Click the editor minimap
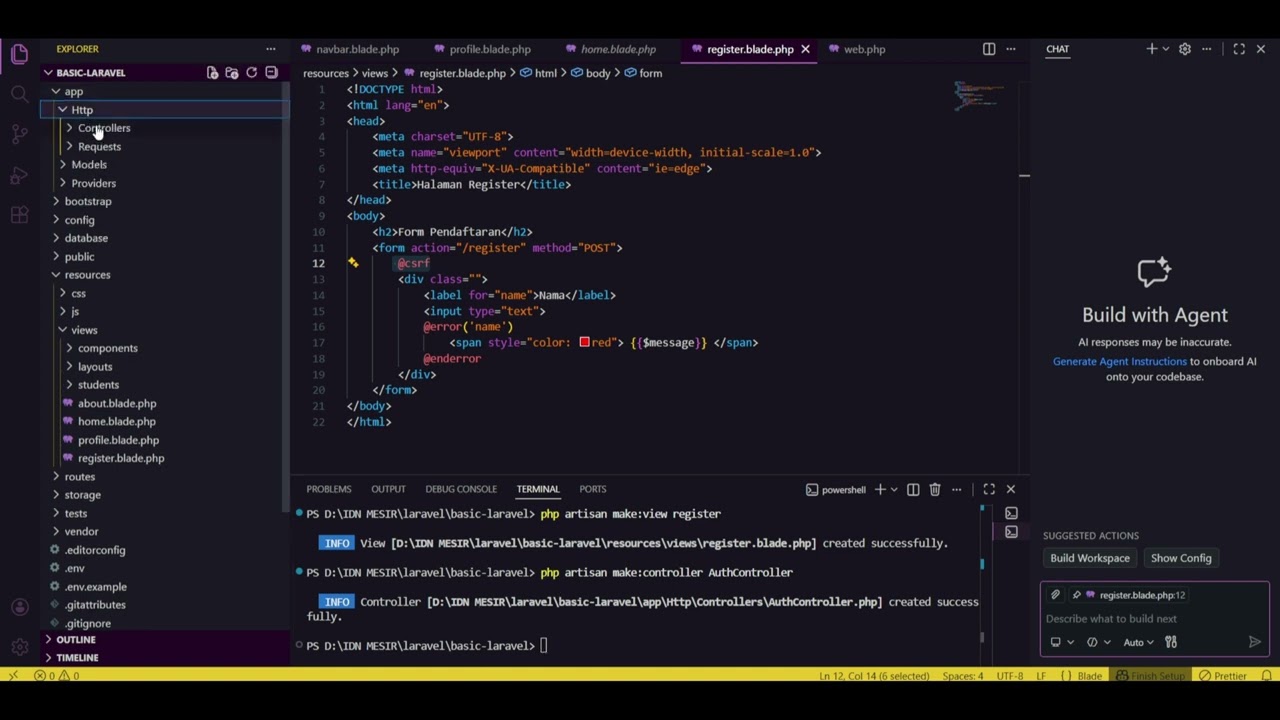Image resolution: width=1280 pixels, height=720 pixels. click(x=980, y=95)
